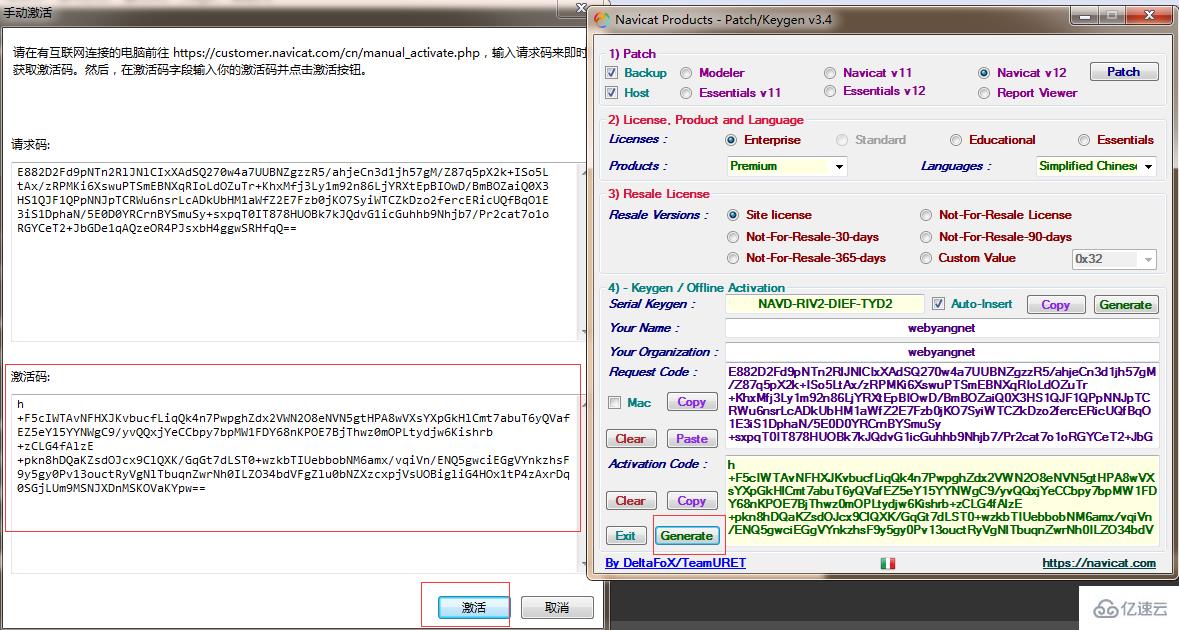The image size is (1179, 630).
Task: Select the Navicat v11 radio option
Action: point(831,73)
